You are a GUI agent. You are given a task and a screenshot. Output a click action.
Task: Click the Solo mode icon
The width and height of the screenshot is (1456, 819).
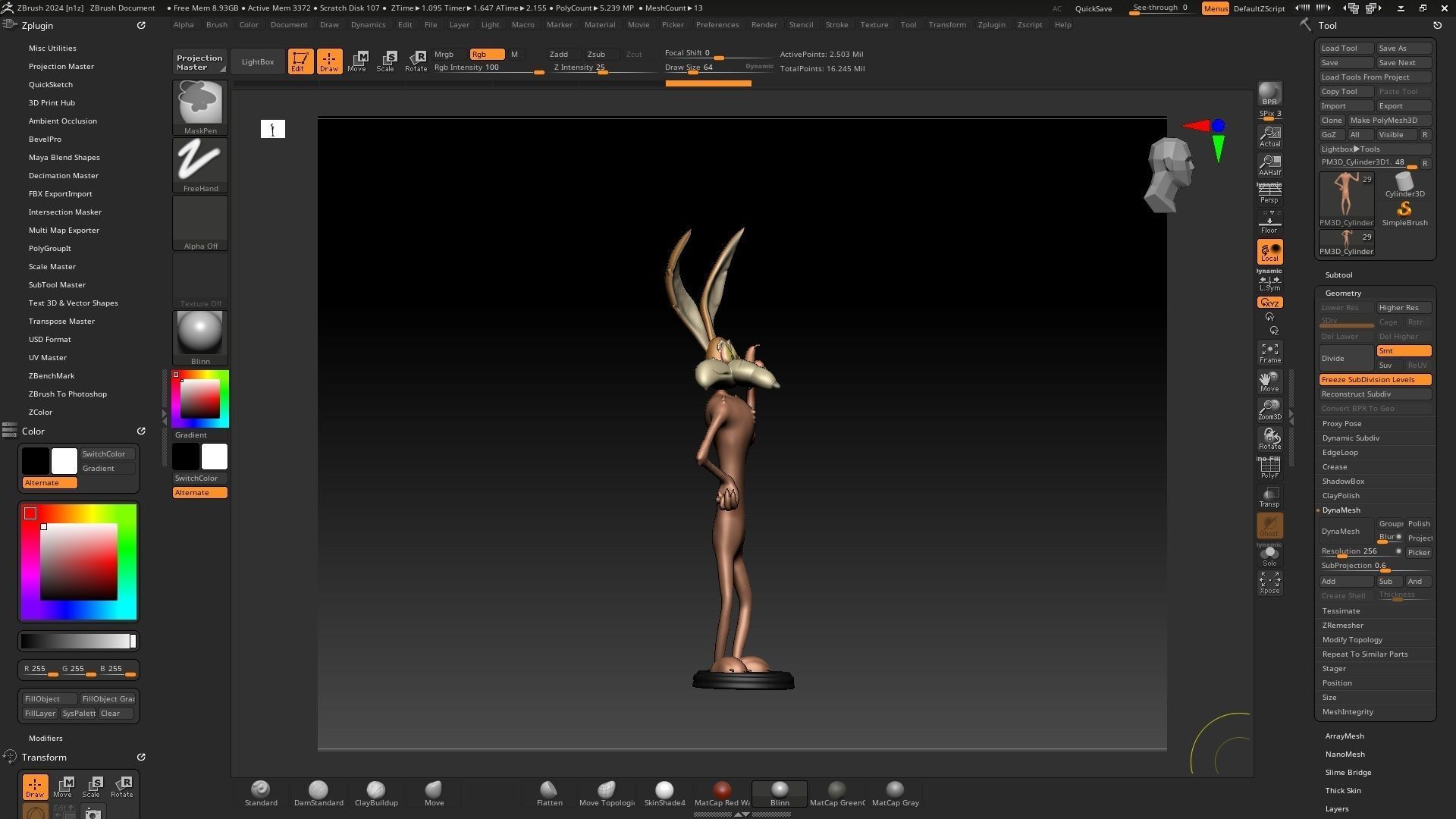pyautogui.click(x=1269, y=556)
